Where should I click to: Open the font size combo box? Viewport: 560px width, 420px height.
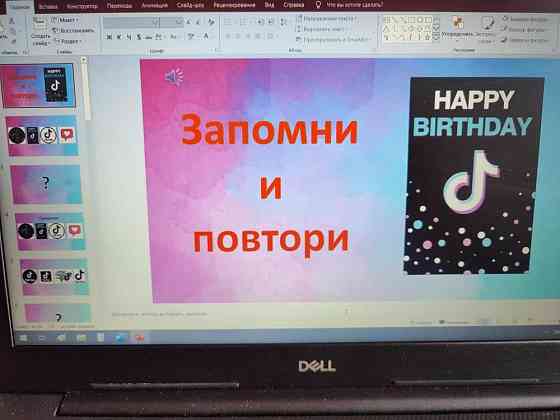pyautogui.click(x=171, y=22)
